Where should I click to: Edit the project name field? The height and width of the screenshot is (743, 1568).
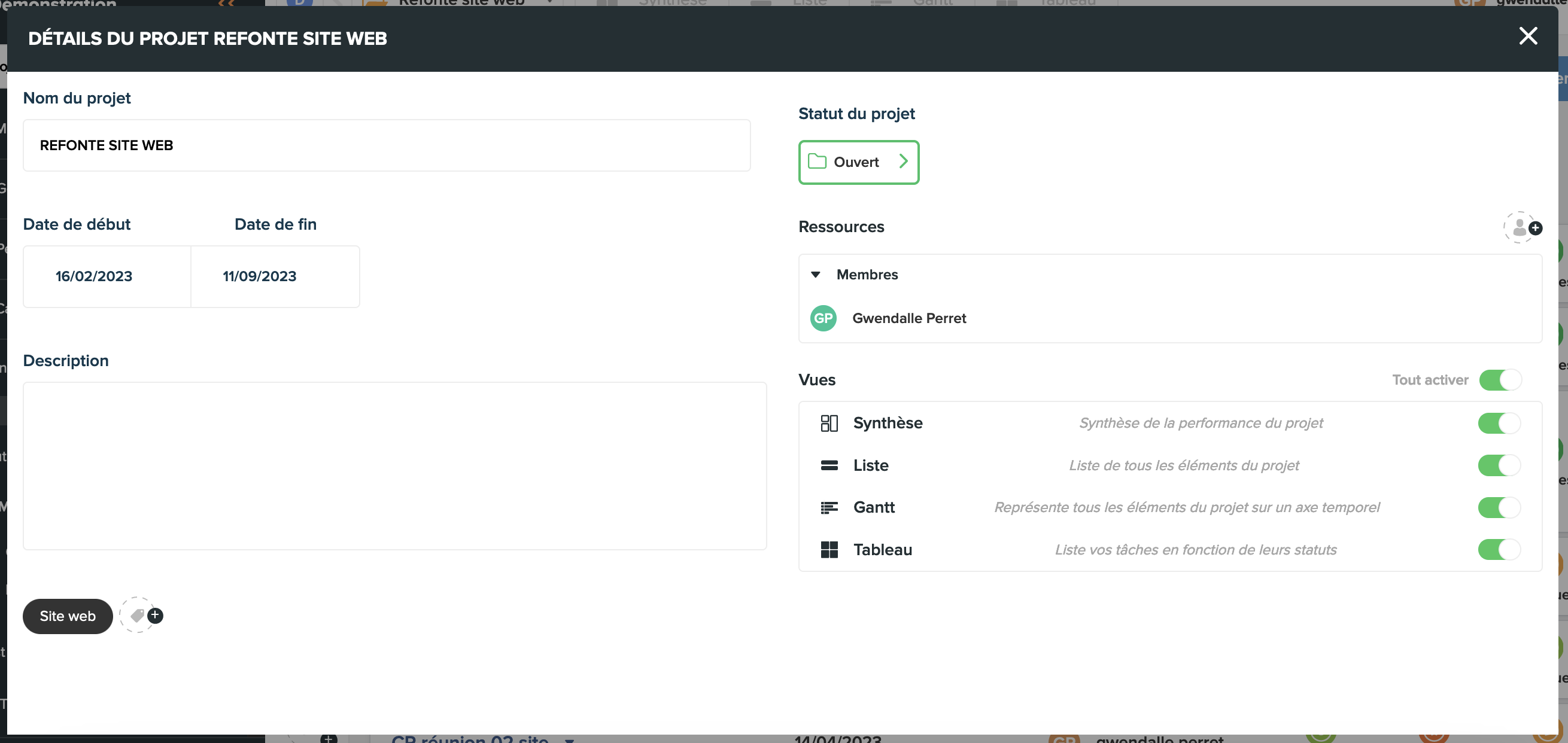[387, 145]
